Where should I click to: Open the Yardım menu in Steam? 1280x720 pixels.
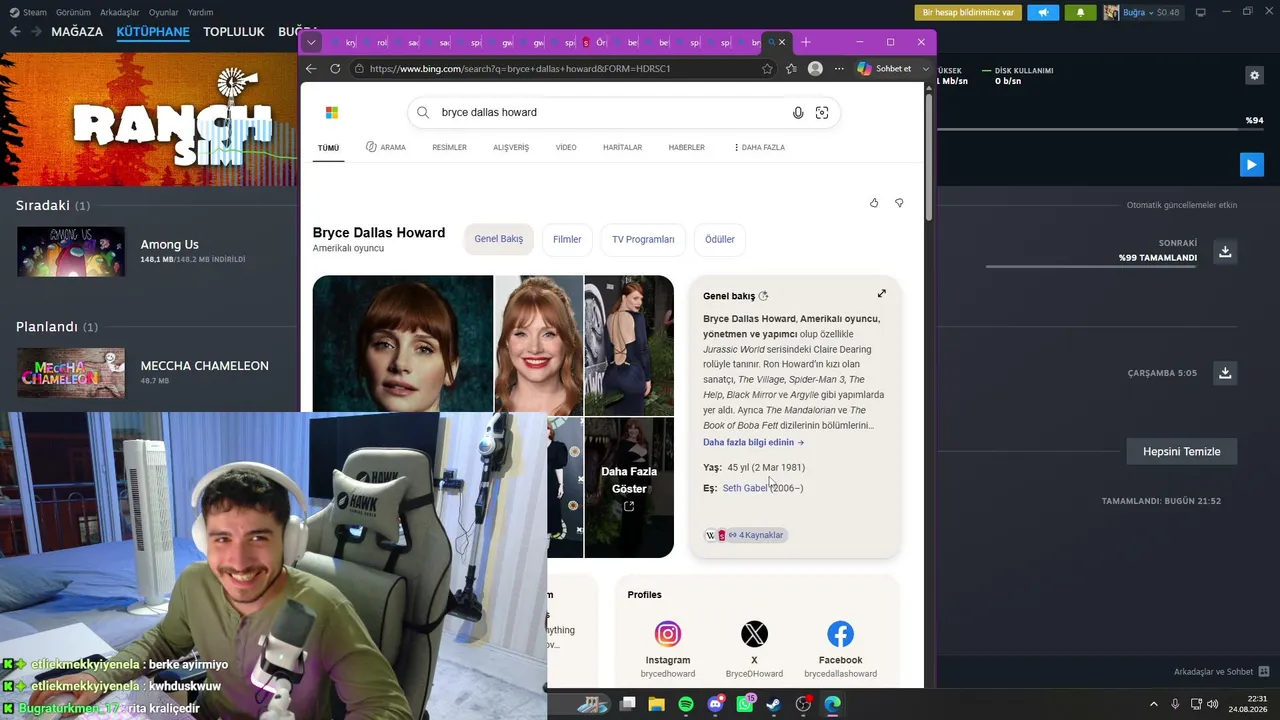[x=201, y=12]
